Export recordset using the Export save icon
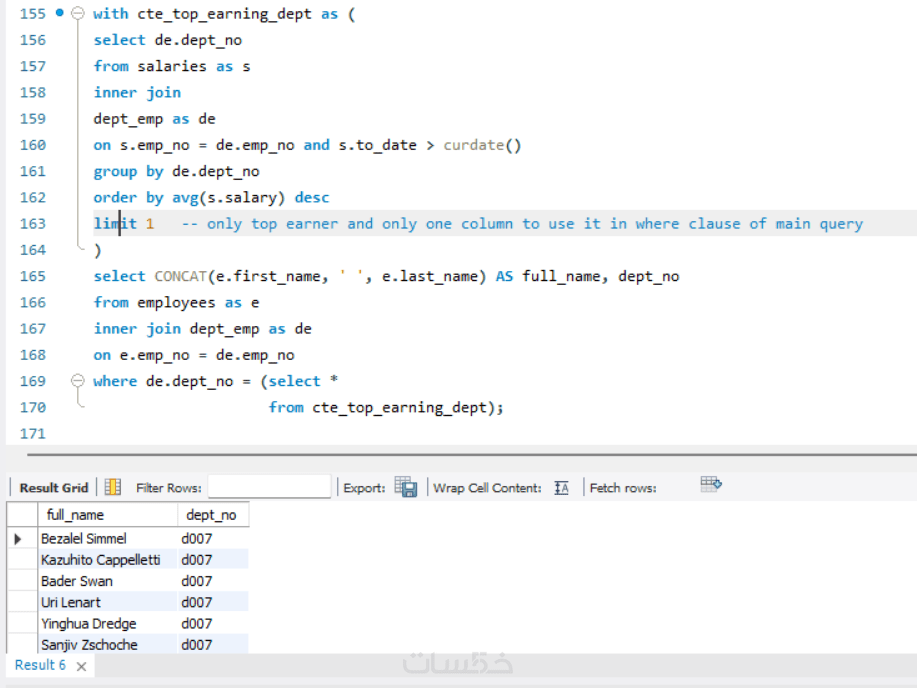 pyautogui.click(x=405, y=487)
